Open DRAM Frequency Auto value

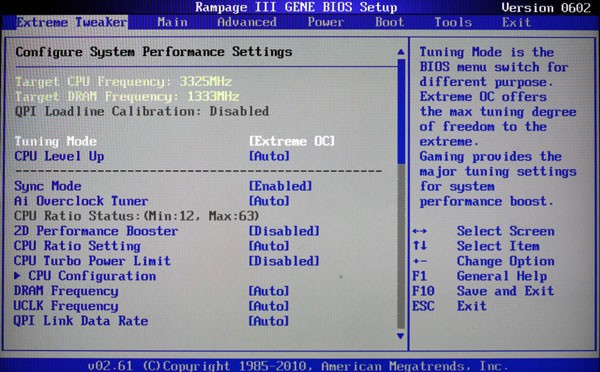[269, 291]
